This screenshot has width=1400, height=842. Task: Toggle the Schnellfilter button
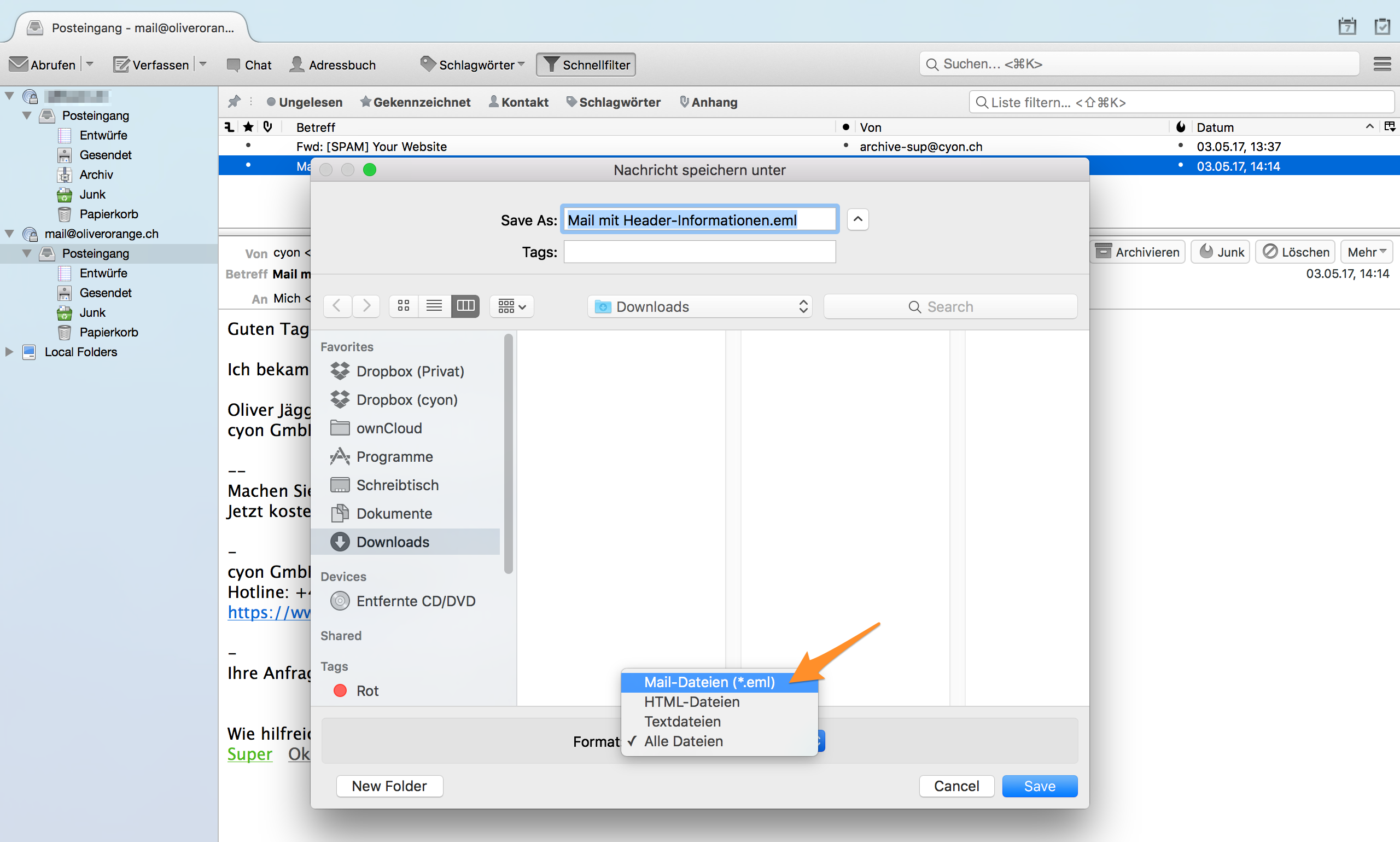click(586, 65)
